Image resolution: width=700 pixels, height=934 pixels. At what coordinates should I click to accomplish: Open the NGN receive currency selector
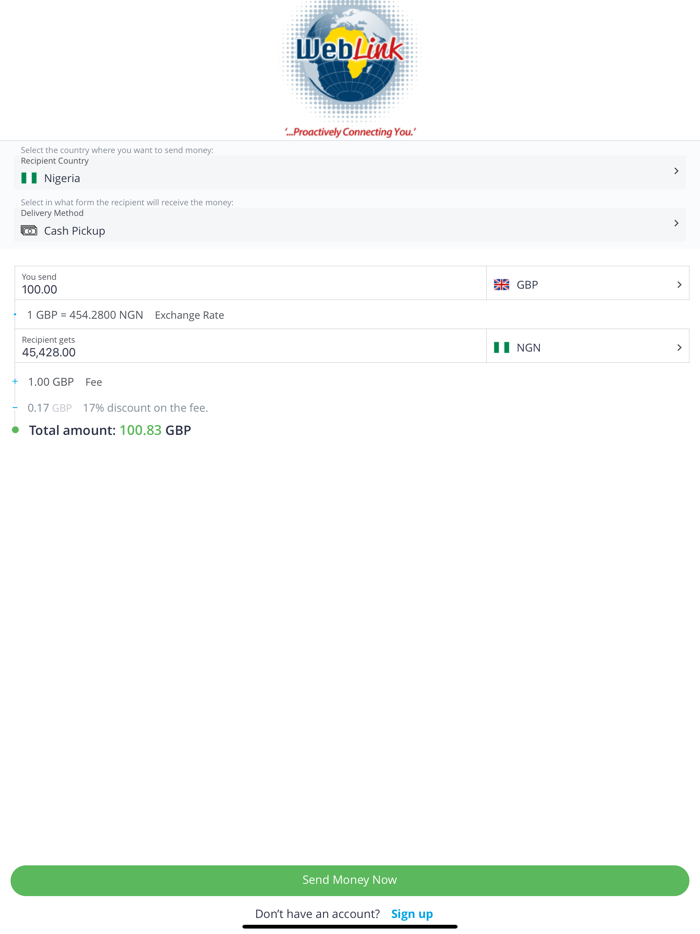click(678, 347)
